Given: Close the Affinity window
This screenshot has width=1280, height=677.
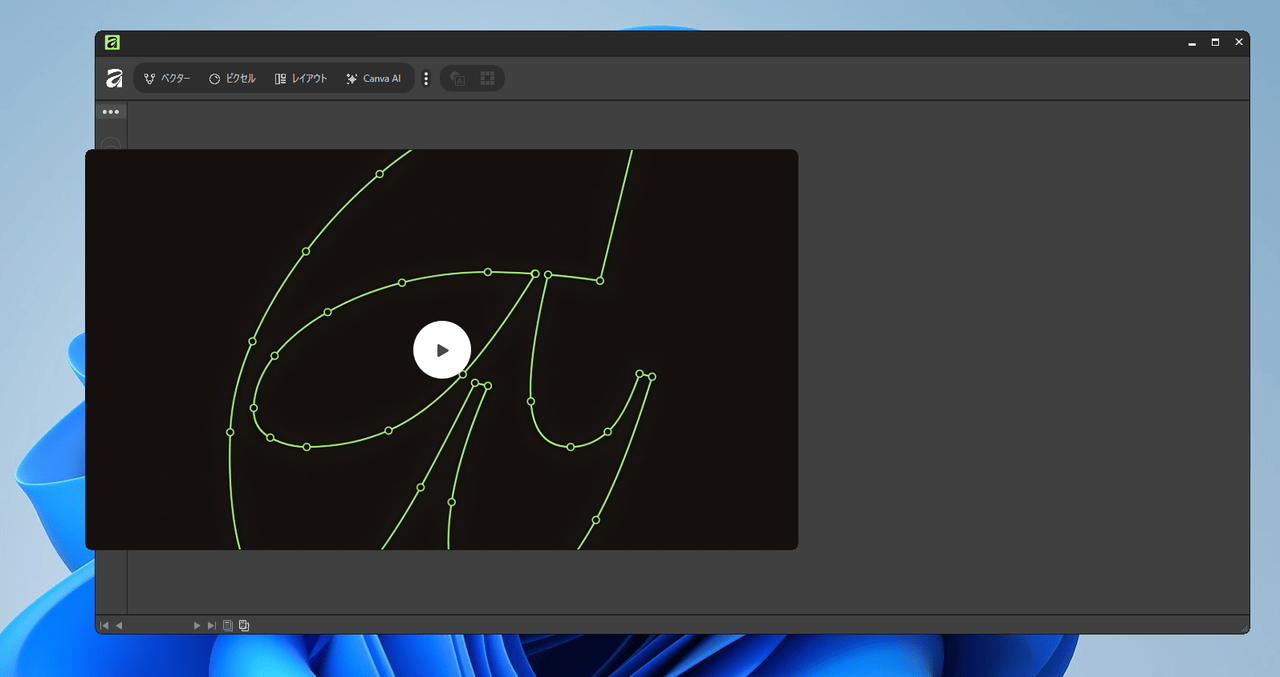Looking at the screenshot, I should click(x=1239, y=42).
